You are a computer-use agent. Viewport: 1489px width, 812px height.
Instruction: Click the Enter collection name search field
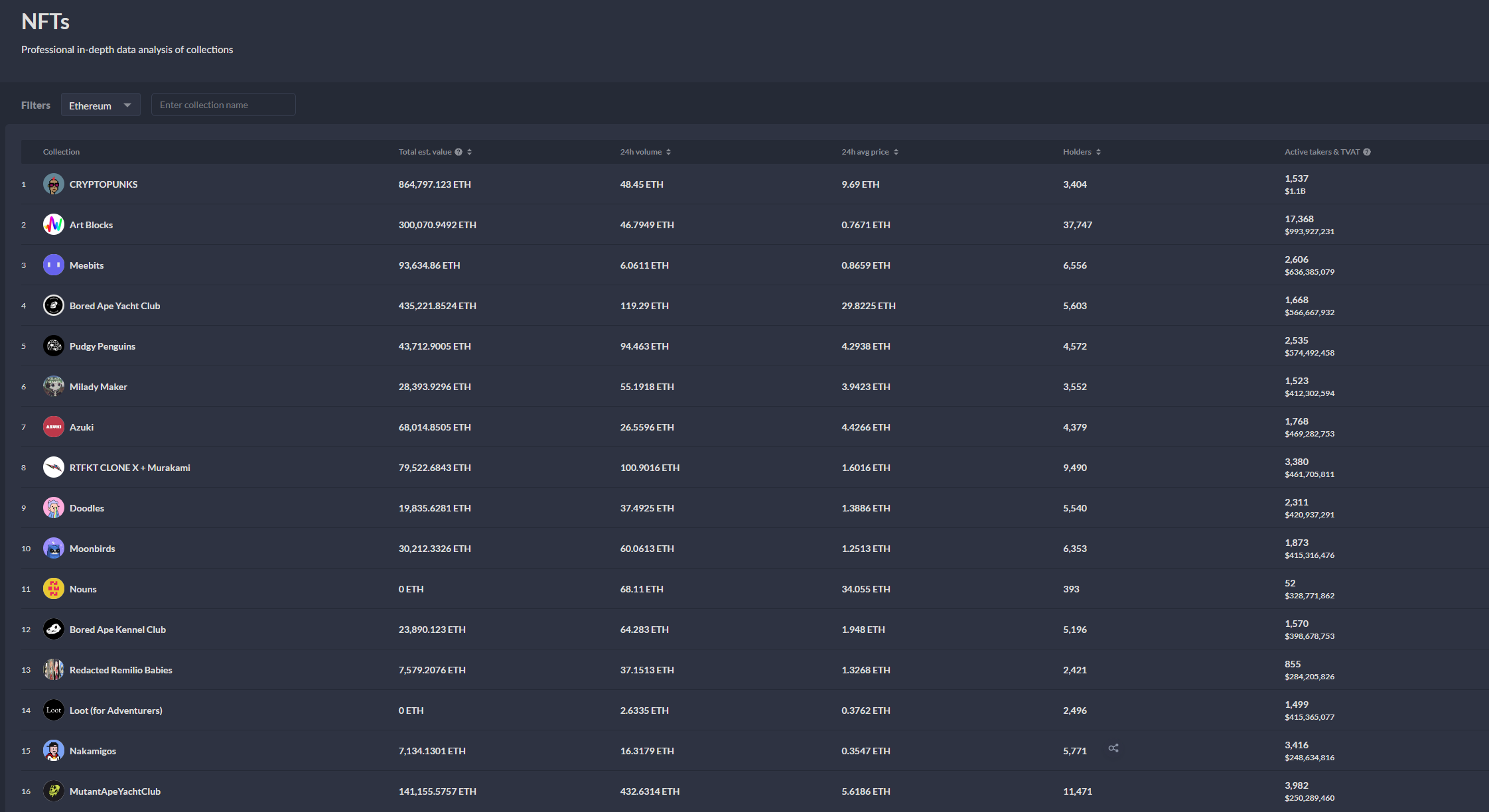click(224, 105)
